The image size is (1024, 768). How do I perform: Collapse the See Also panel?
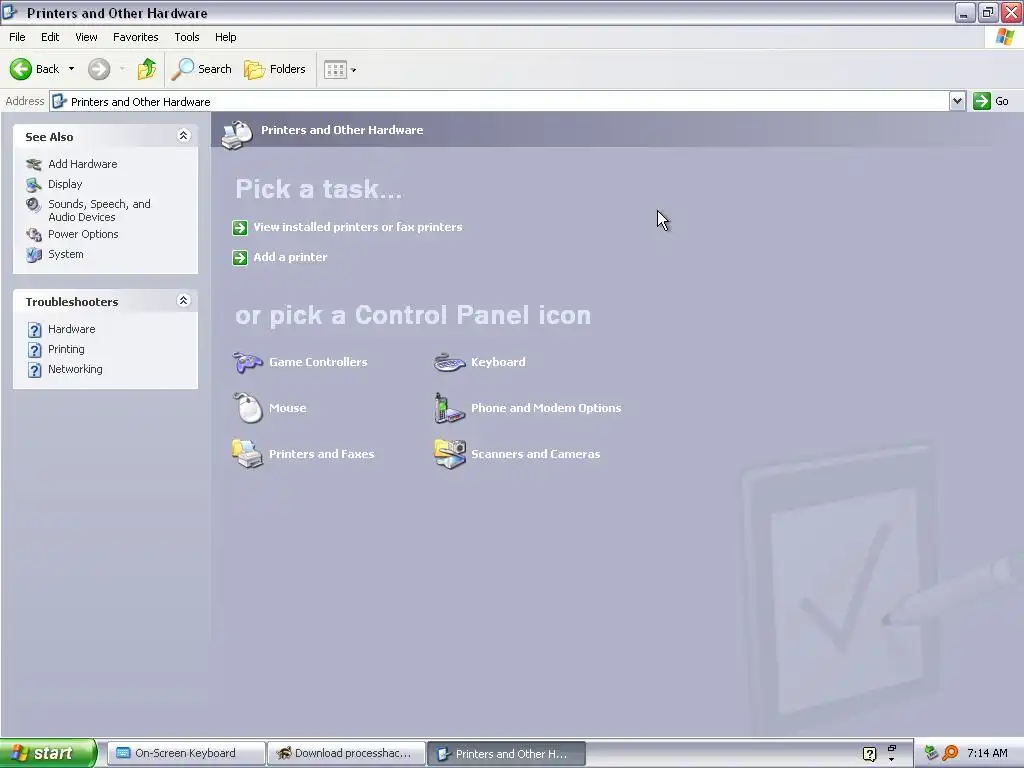184,136
